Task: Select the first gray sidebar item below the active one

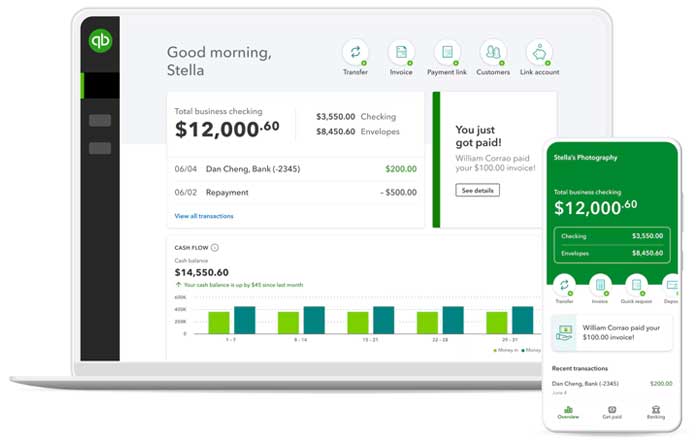Action: click(100, 121)
